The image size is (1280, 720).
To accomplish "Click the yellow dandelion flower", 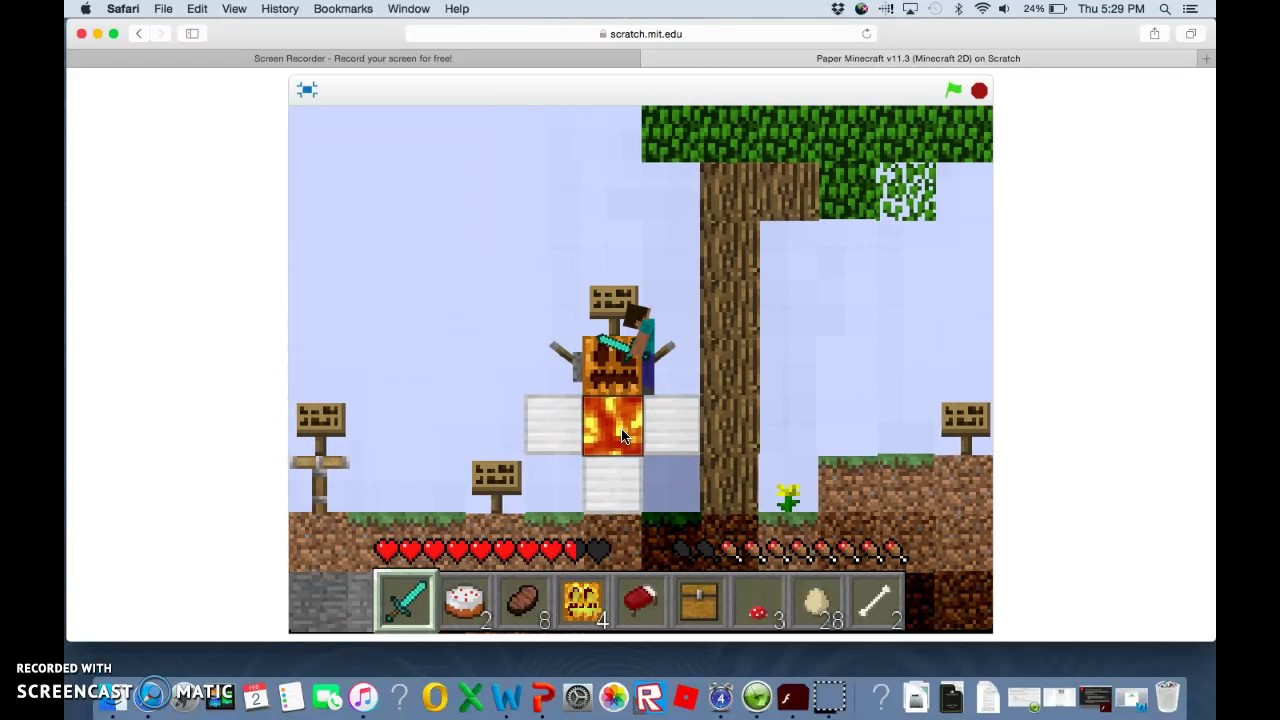I will coord(788,497).
